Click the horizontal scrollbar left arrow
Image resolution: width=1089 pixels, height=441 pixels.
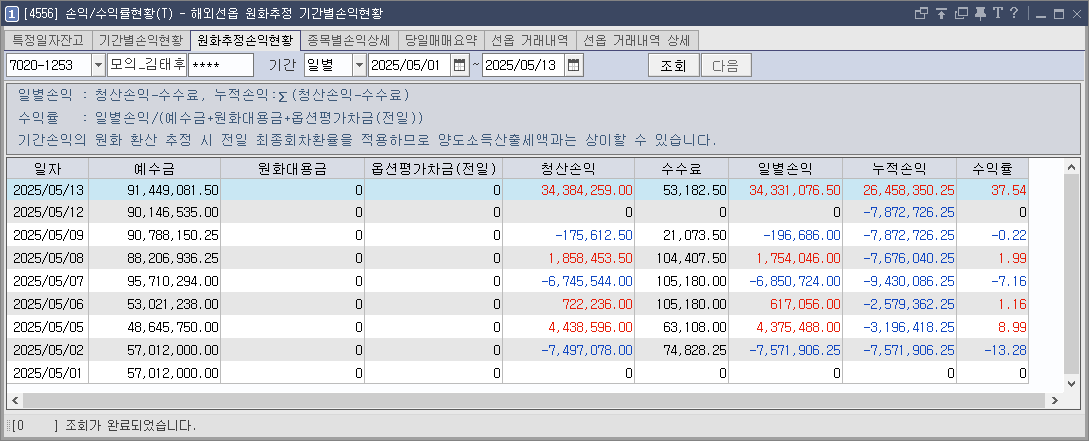(15, 401)
